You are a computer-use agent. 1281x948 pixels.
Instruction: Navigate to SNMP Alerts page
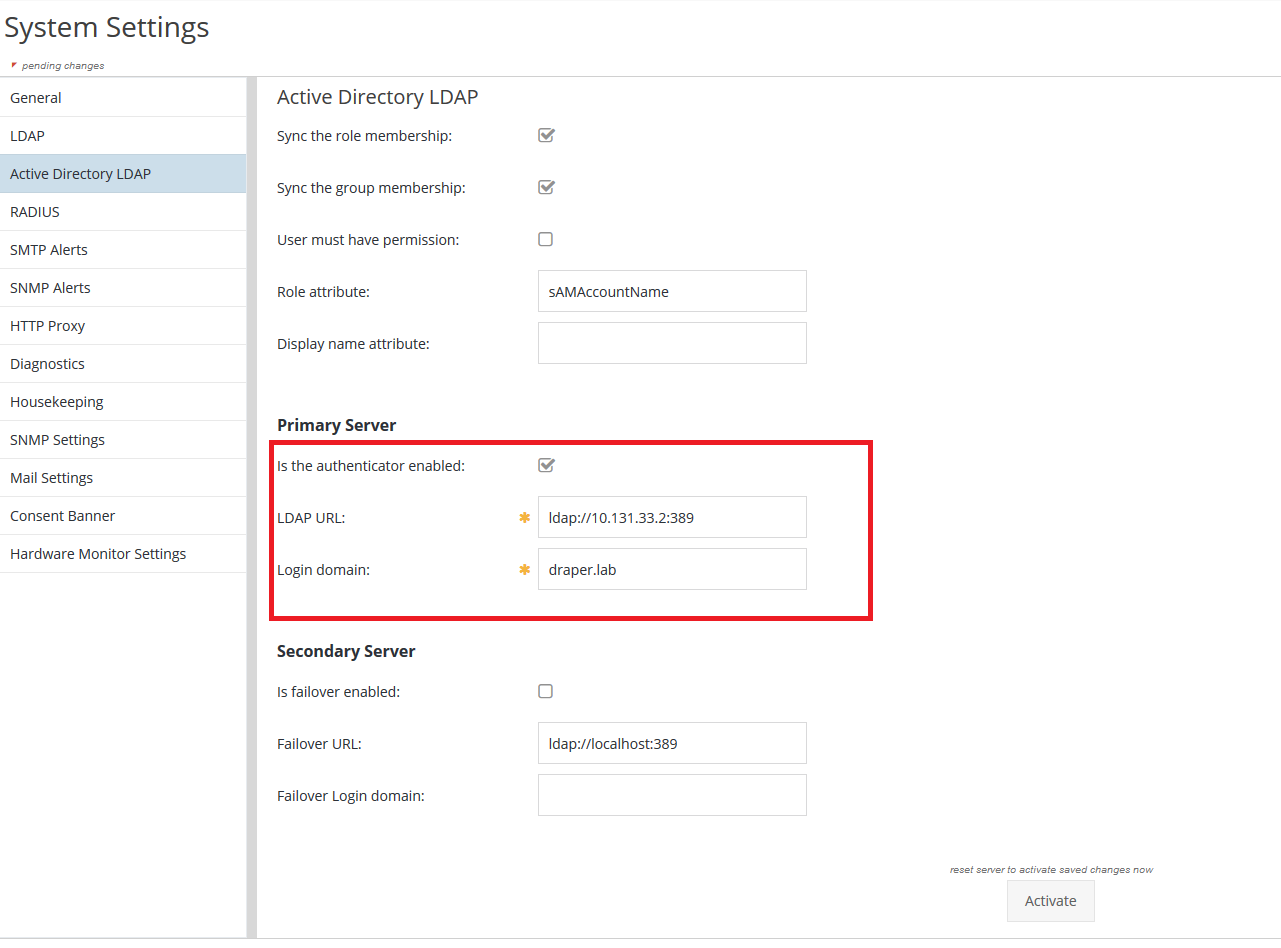tap(50, 288)
